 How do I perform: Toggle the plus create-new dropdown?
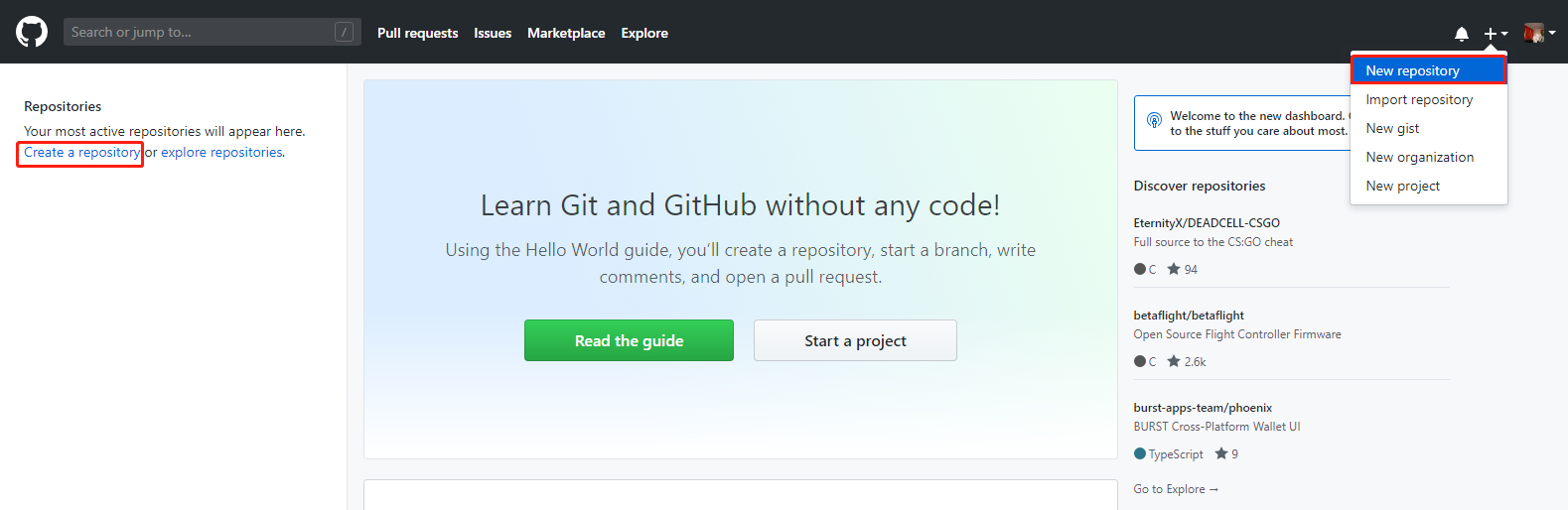(x=1495, y=34)
